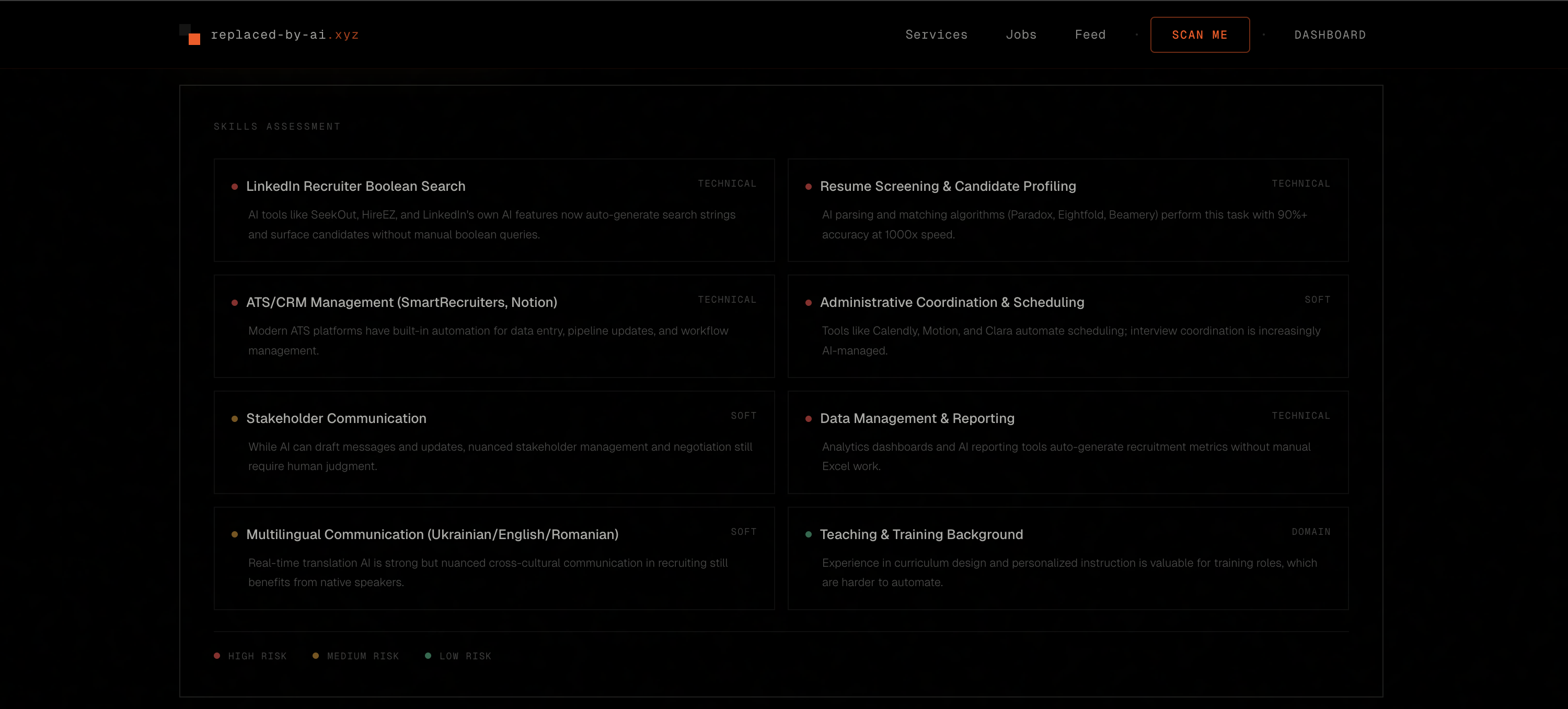Click the DOMAIN tag on Teaching & Training Background
The height and width of the screenshot is (709, 1568).
click(1311, 532)
